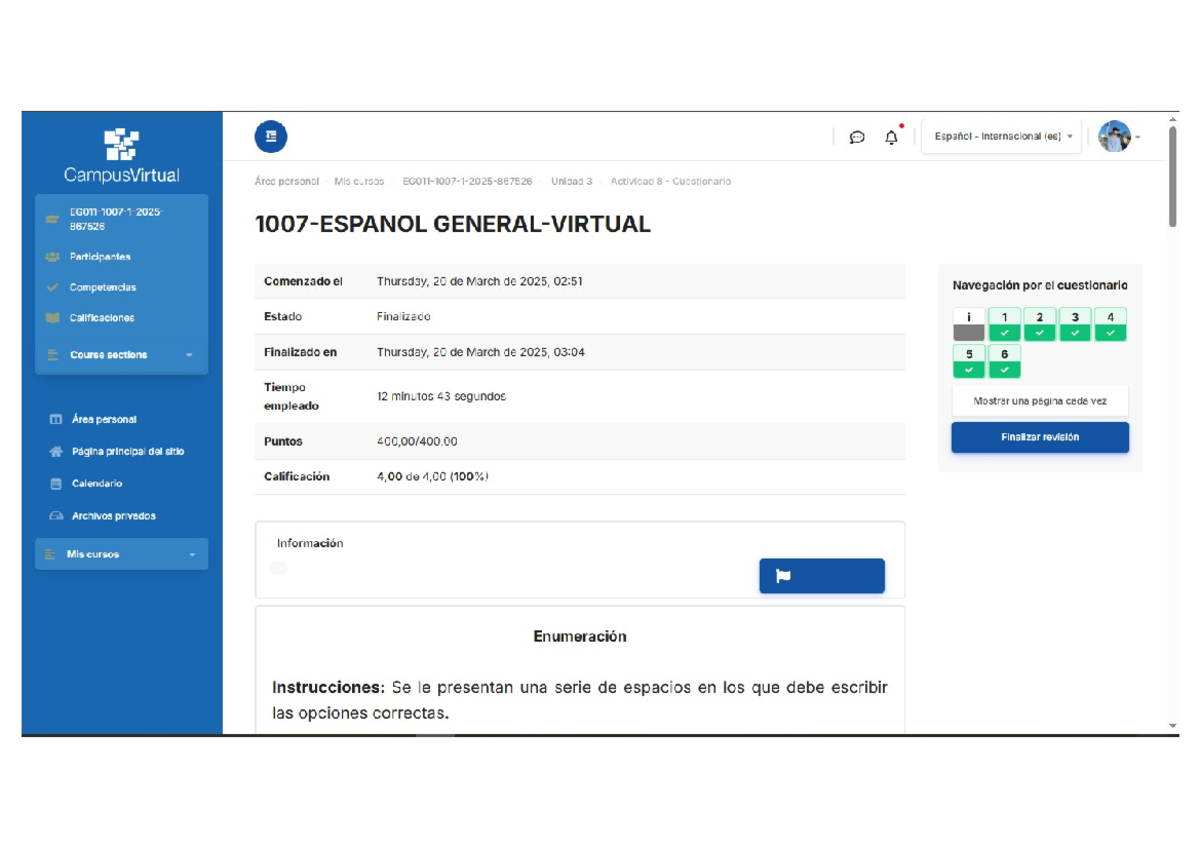The width and height of the screenshot is (1200, 848).
Task: Open the Español - Internacional language selector
Action: [x=1000, y=137]
